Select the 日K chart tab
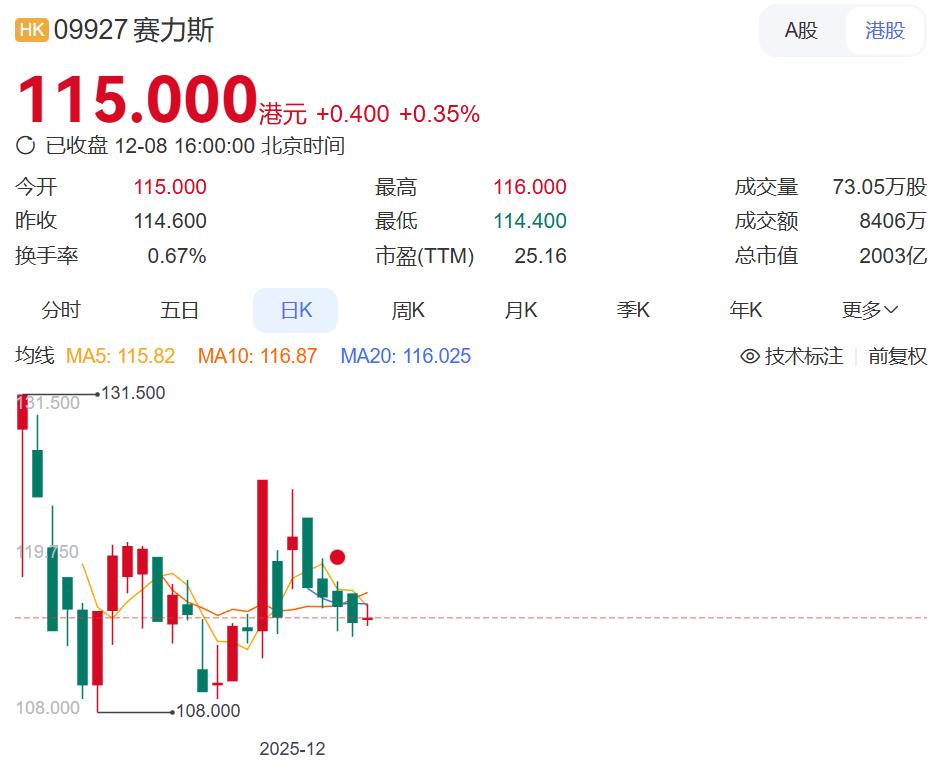Viewport: 944px width, 778px height. tap(296, 310)
